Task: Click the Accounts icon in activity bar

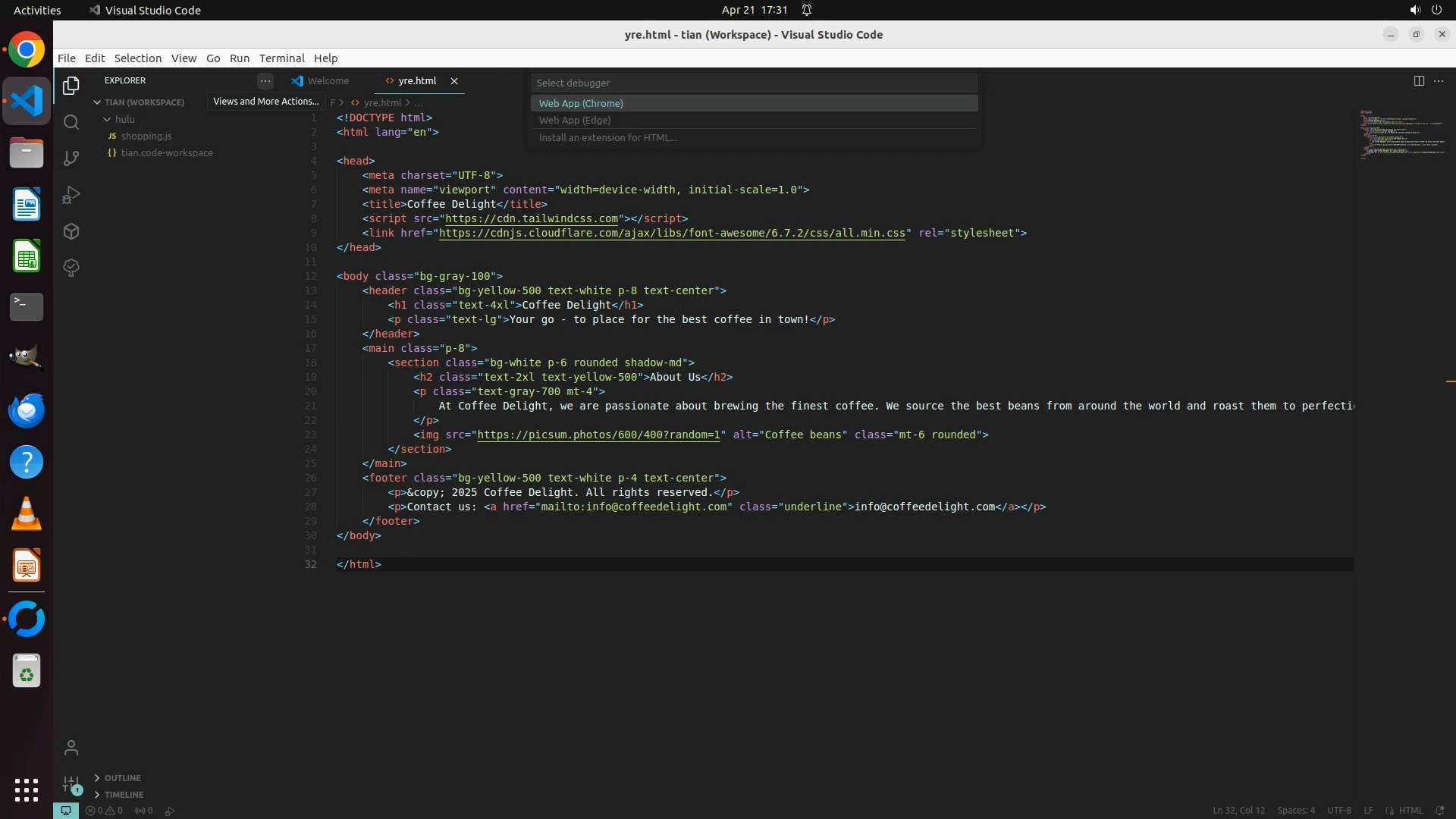Action: 71,748
